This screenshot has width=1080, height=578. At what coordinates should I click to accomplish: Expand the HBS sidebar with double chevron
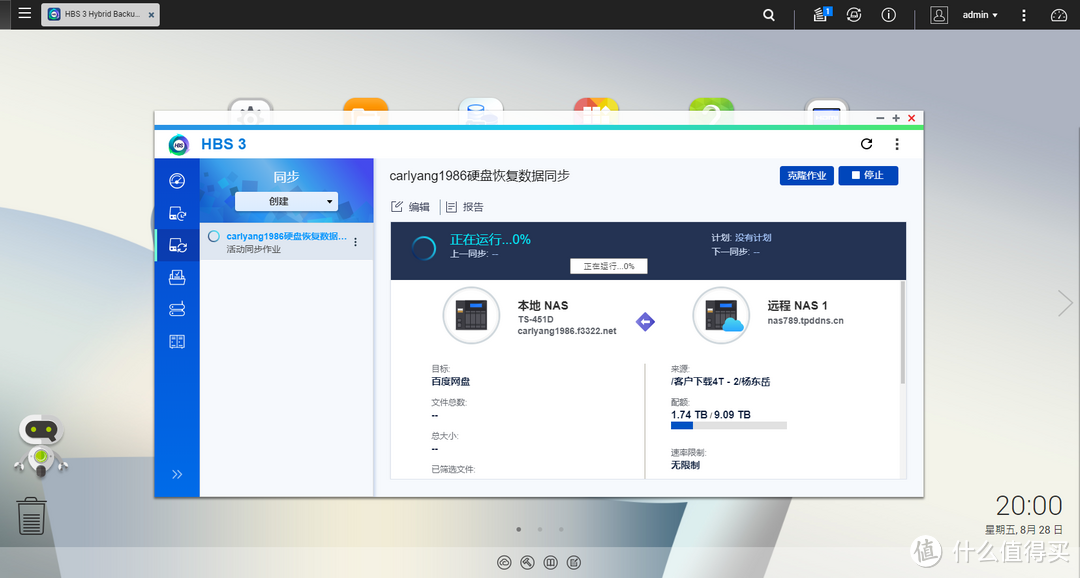[177, 474]
